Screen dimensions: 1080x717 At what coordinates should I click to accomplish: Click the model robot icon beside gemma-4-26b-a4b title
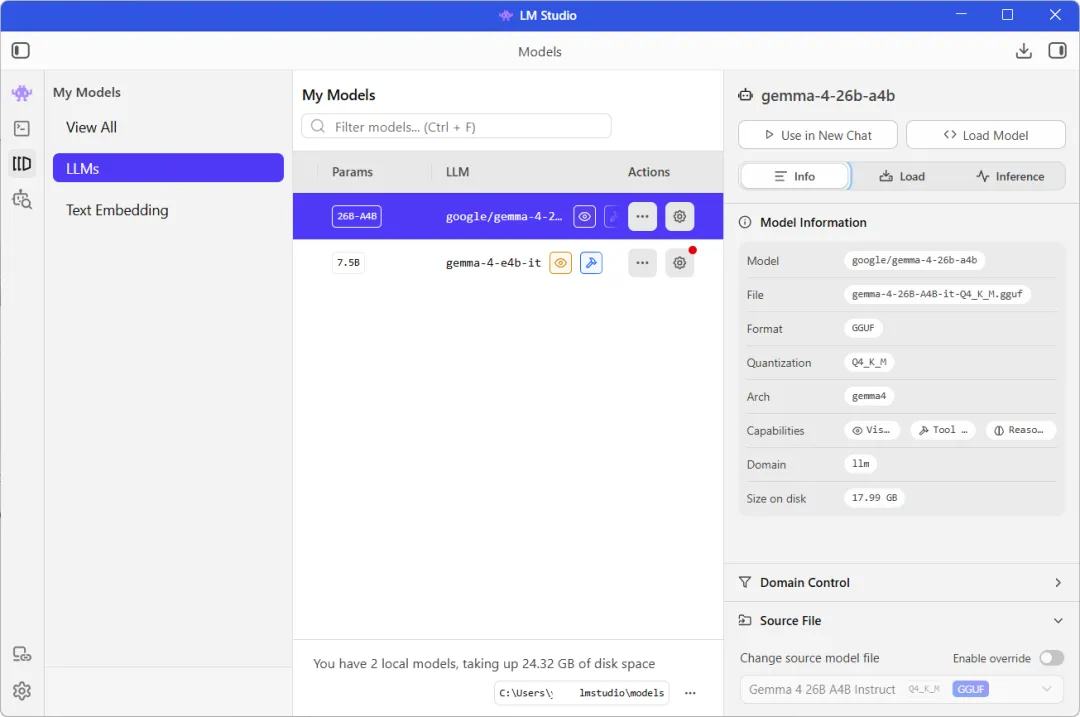745,95
